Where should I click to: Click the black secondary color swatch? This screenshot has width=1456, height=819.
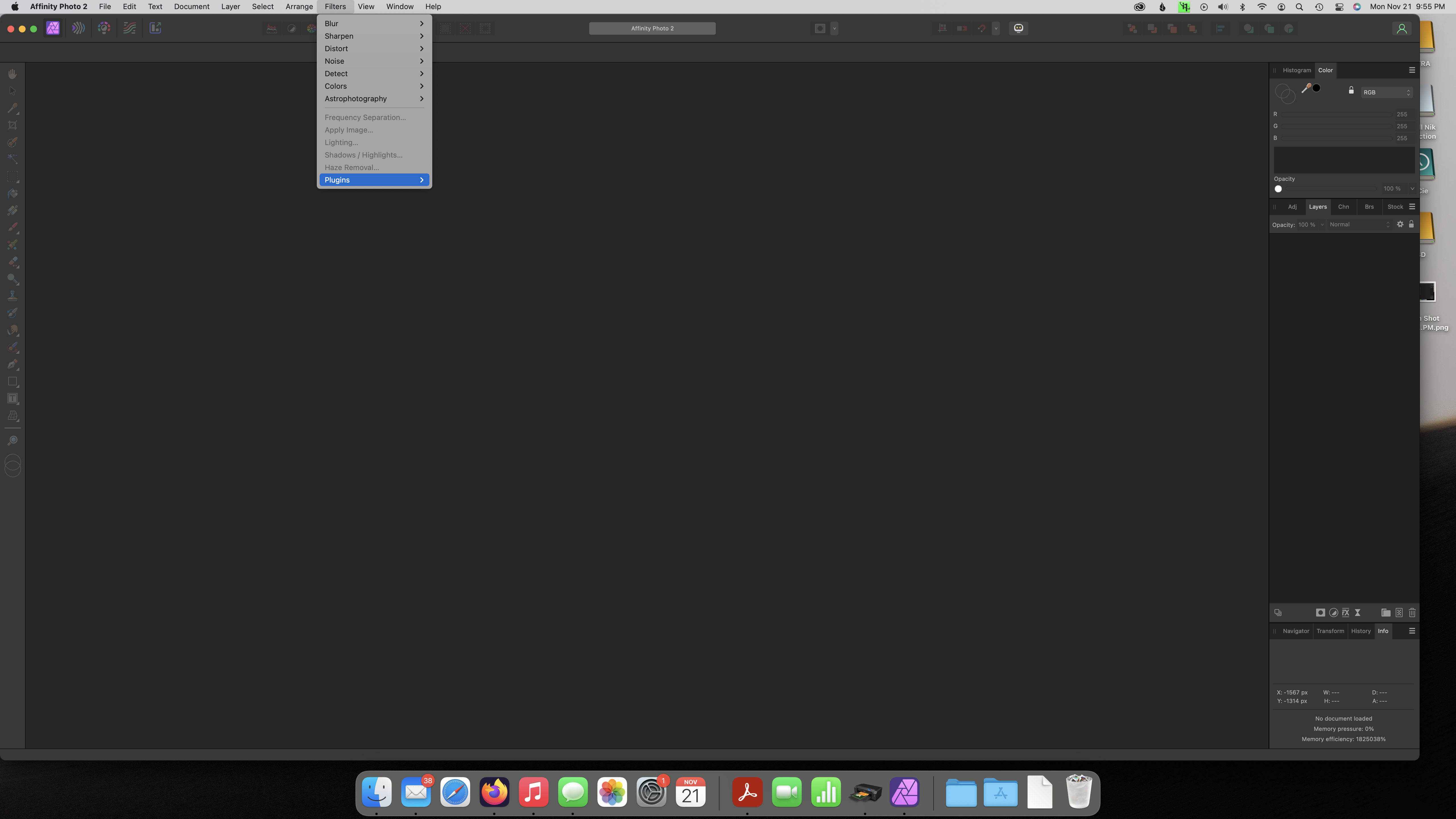(x=1316, y=88)
